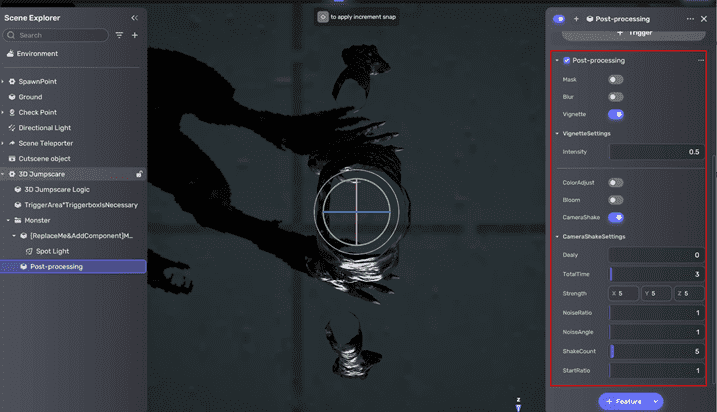The image size is (717, 412).
Task: Select Directional Light in Scene Explorer
Action: click(x=44, y=128)
